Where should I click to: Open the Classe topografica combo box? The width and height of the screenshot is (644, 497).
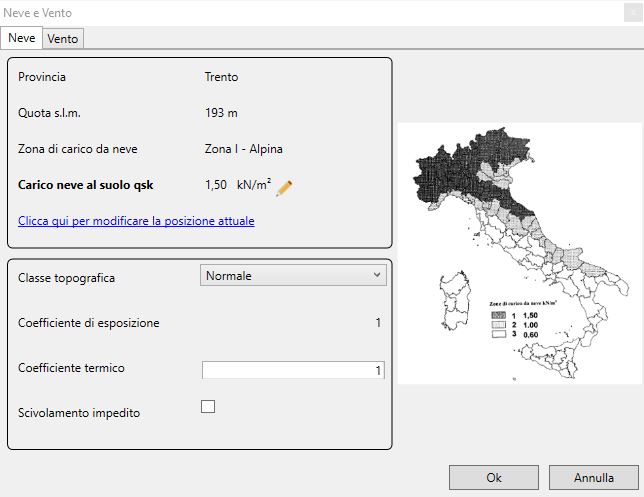click(x=293, y=276)
